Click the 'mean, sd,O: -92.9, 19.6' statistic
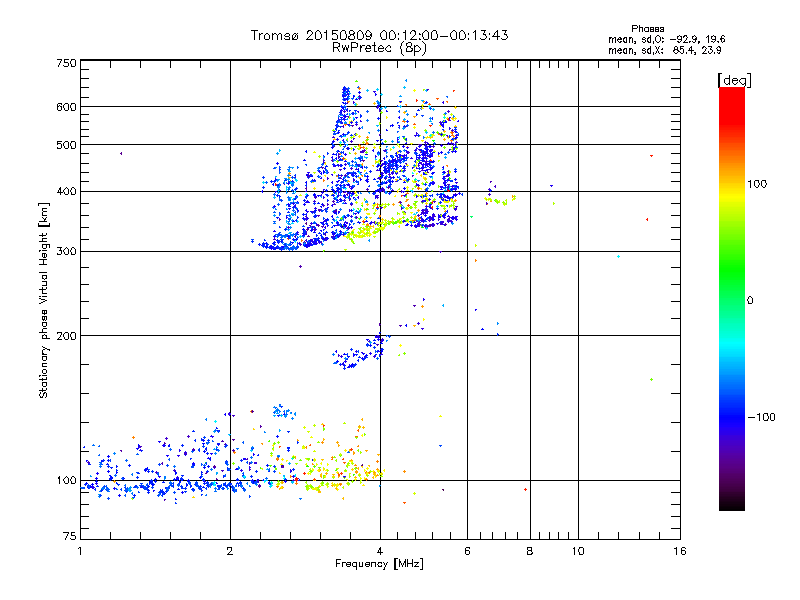800x600 pixels. pos(666,39)
